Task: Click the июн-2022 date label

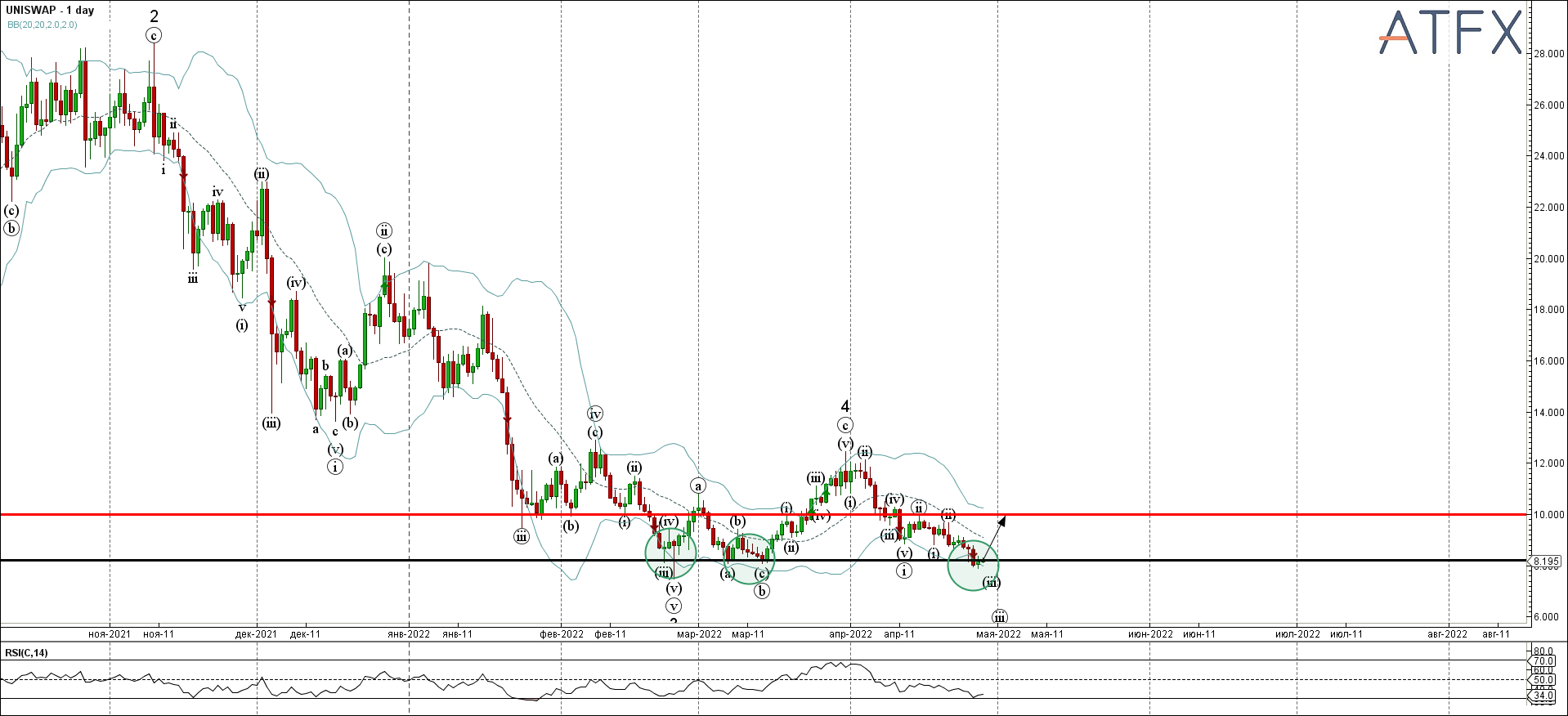Action: [1151, 634]
